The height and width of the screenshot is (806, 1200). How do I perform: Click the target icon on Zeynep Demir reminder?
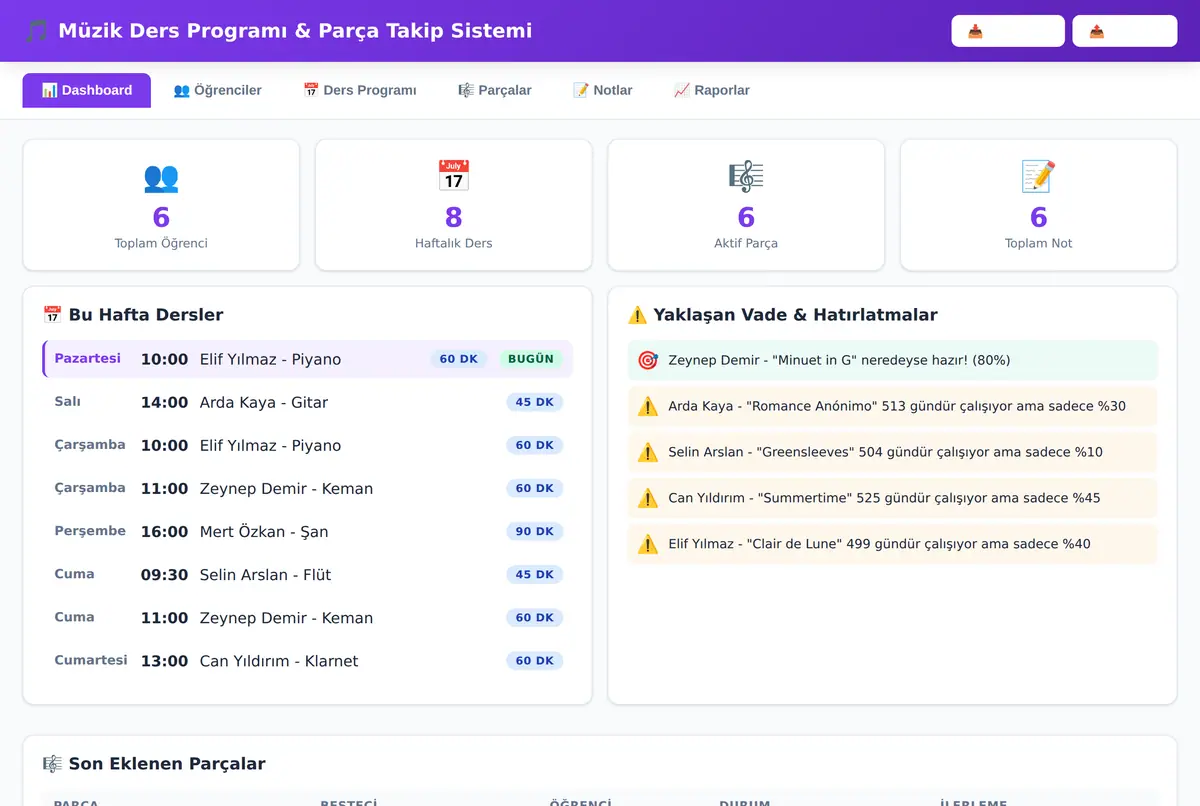point(648,360)
